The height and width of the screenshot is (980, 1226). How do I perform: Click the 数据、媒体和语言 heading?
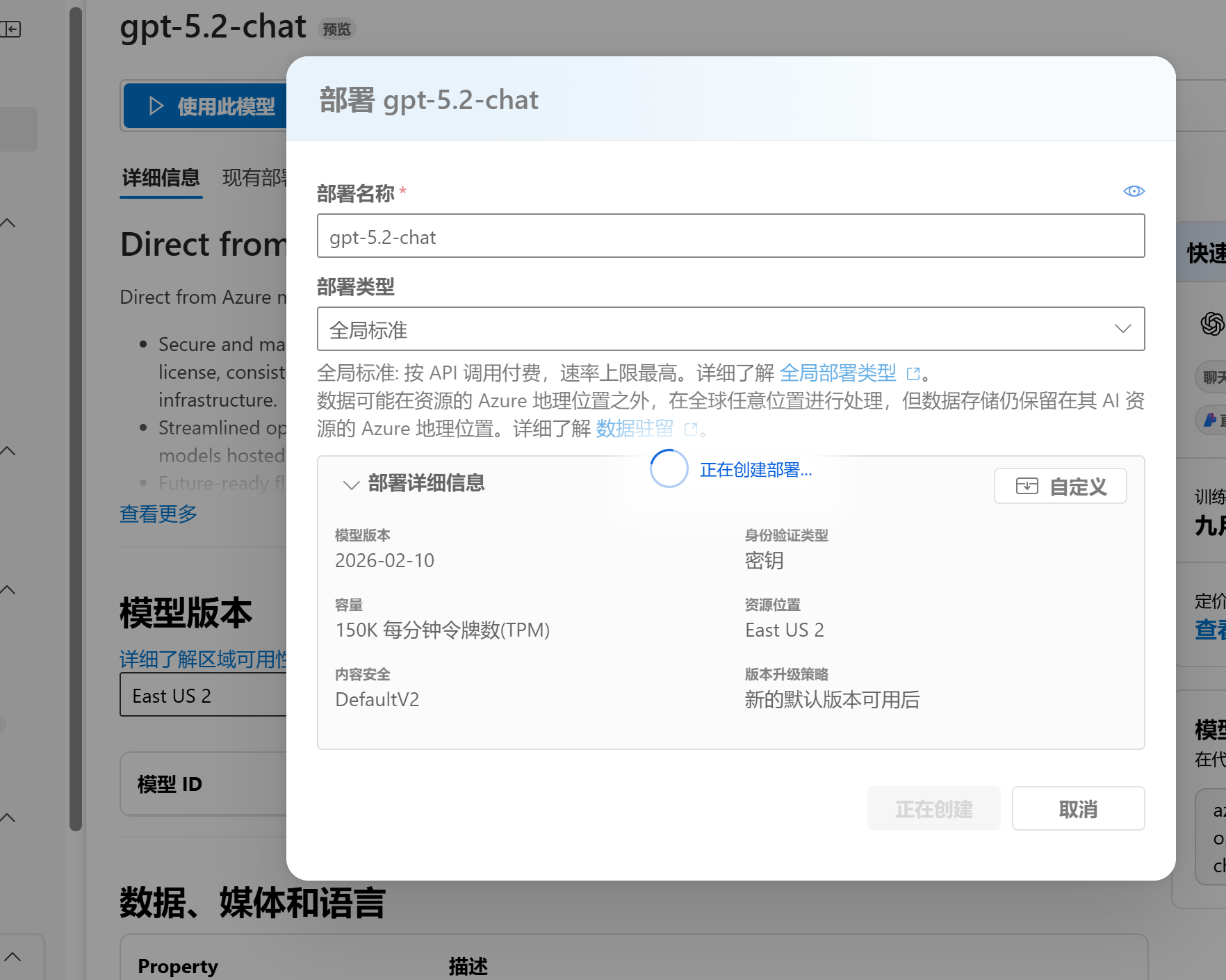pos(252,903)
